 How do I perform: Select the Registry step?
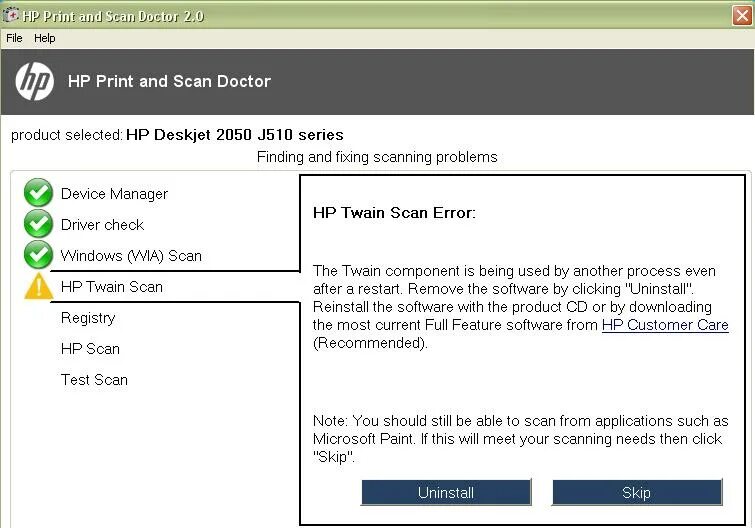point(88,318)
